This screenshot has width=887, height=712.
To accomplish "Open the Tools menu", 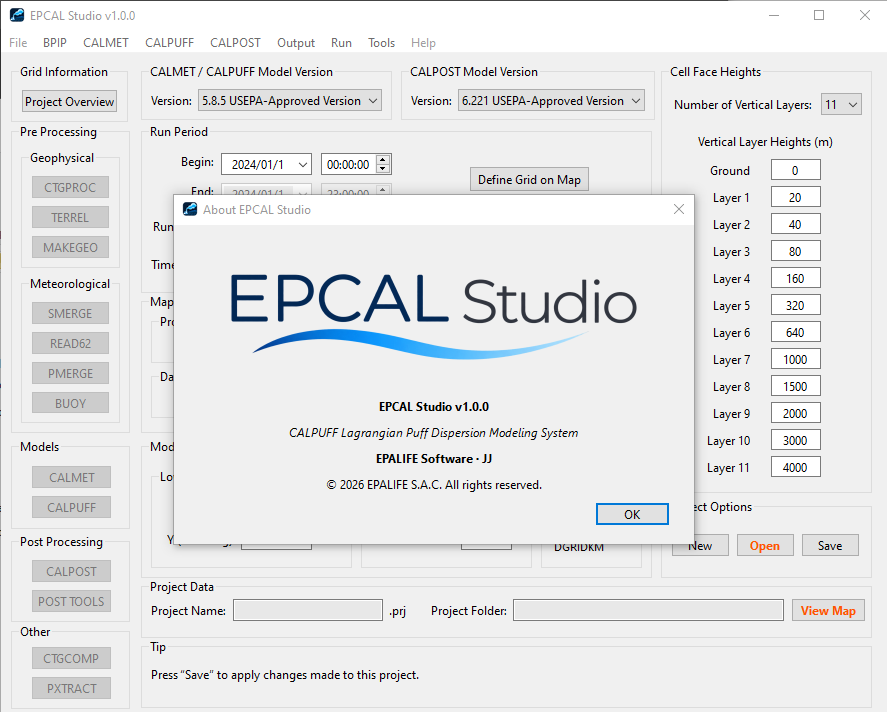I will [x=381, y=43].
